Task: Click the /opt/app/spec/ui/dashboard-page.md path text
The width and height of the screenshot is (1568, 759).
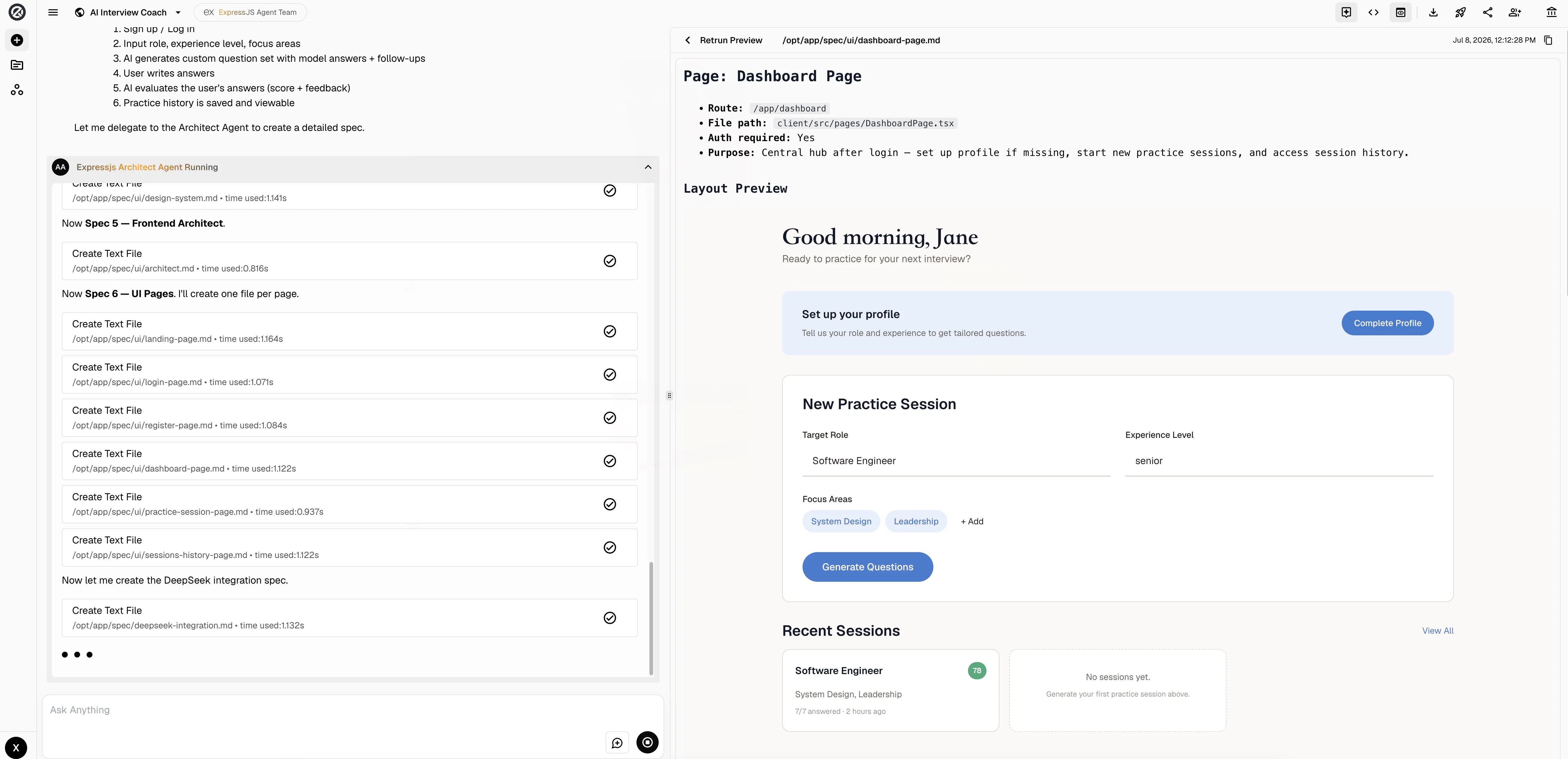Action: pos(861,40)
